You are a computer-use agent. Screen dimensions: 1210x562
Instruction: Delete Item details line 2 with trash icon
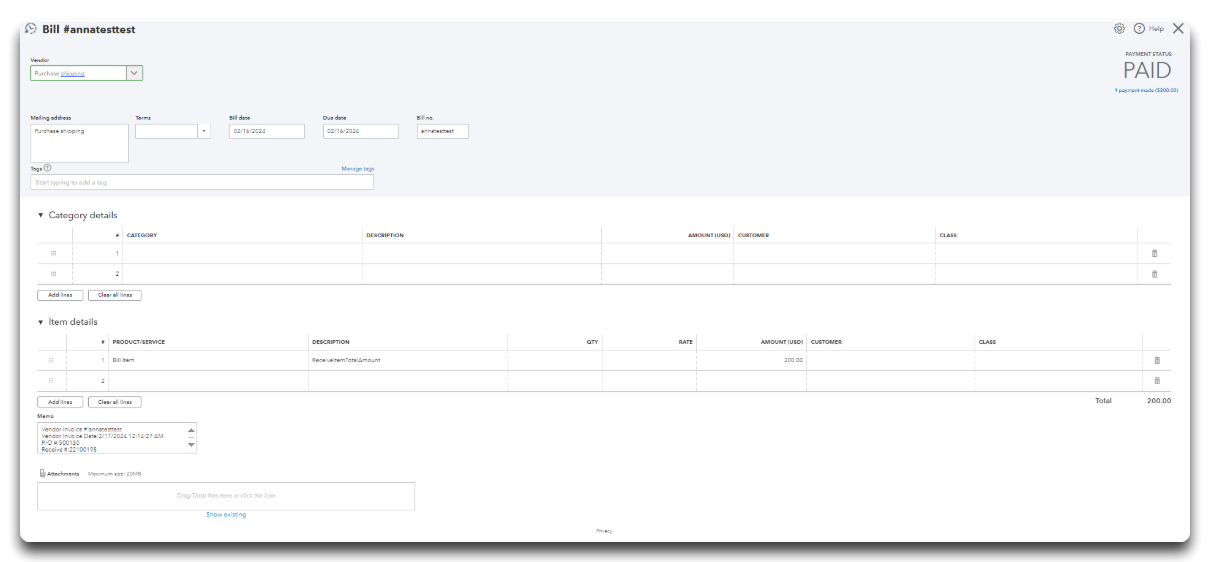1157,381
